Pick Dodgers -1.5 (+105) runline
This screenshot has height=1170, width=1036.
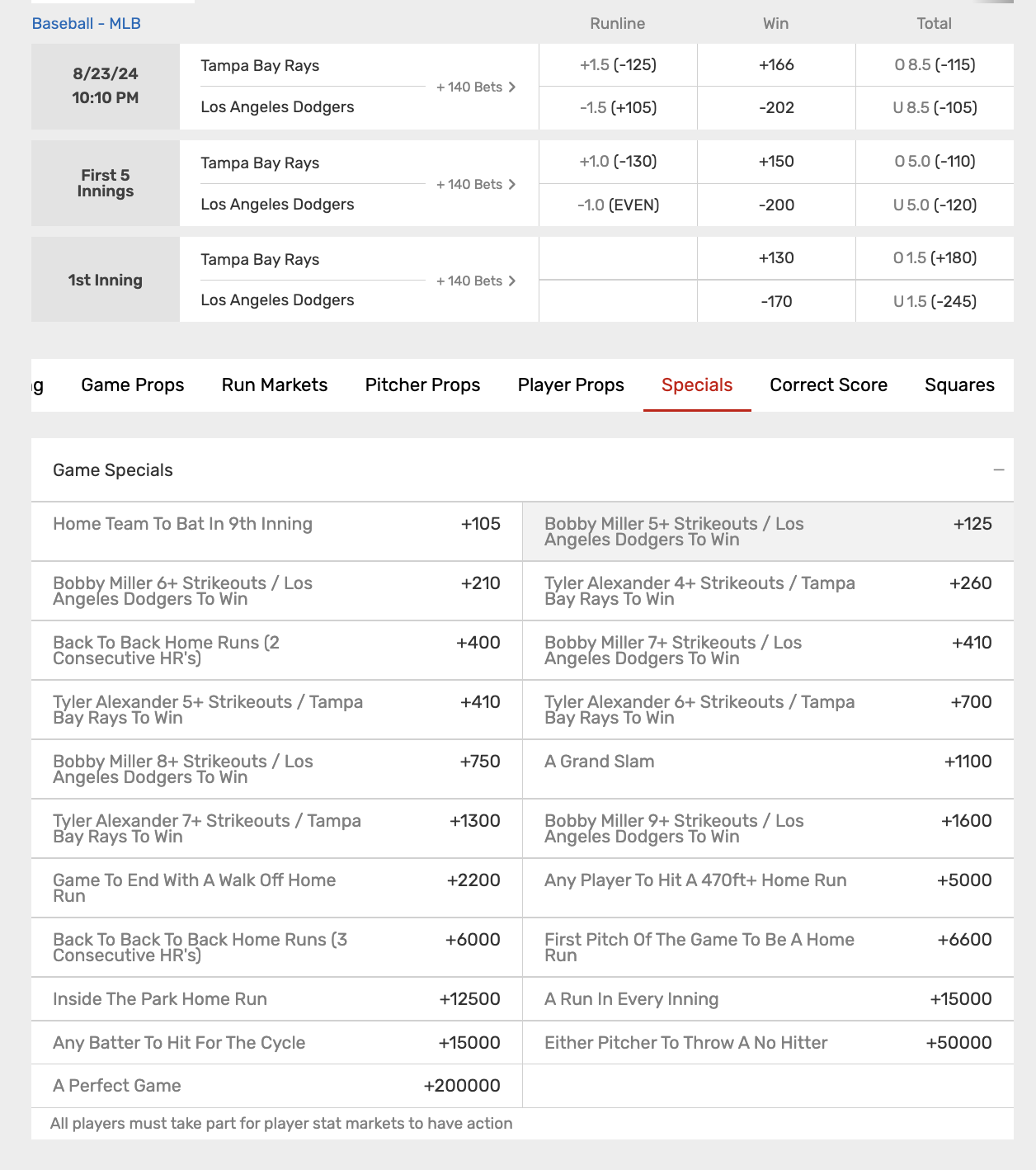point(618,108)
